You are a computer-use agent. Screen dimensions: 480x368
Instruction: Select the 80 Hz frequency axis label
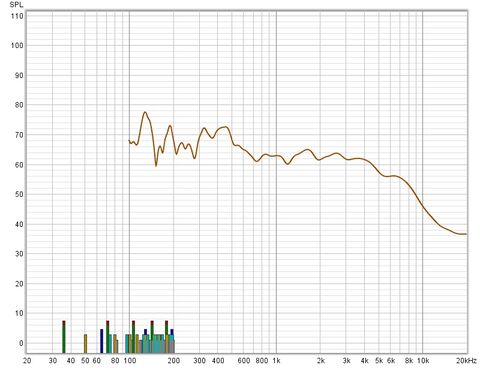coord(115,360)
